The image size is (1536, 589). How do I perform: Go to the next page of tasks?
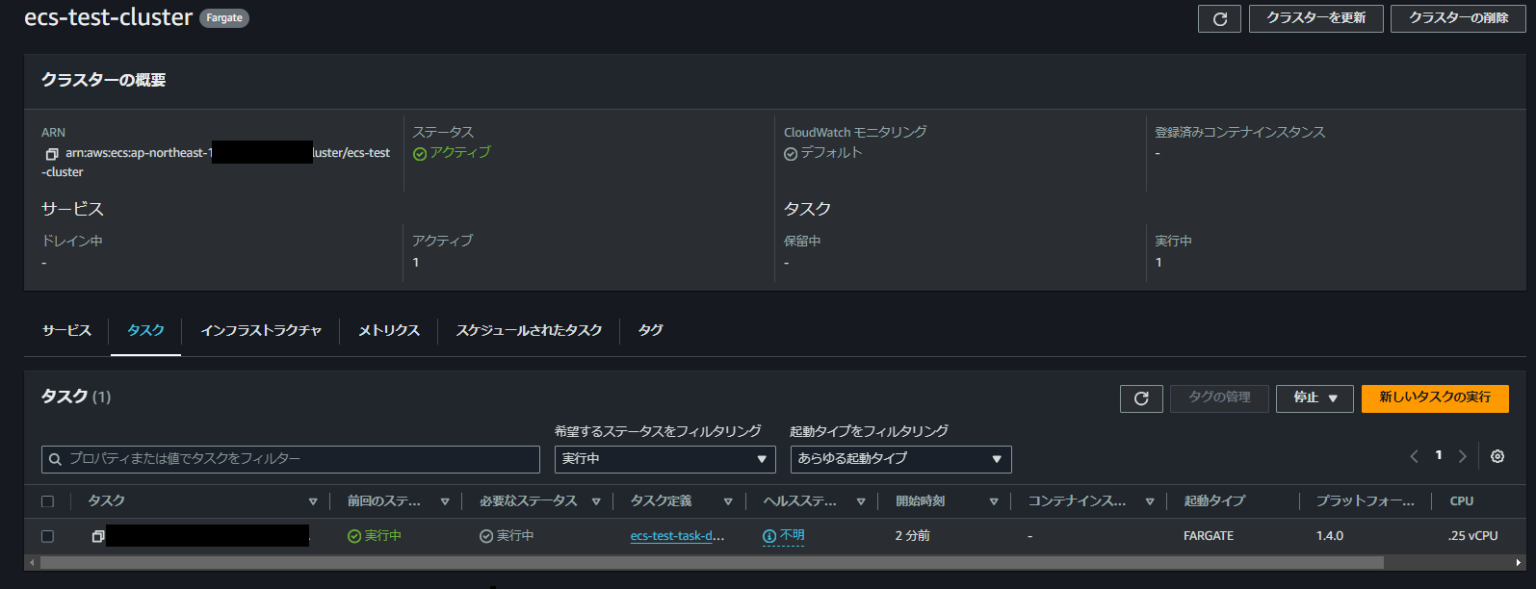click(1462, 456)
